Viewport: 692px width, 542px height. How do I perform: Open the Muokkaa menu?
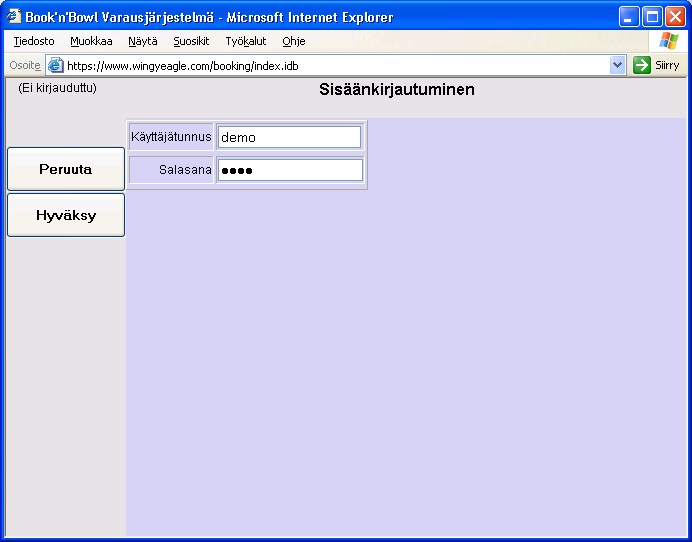pos(91,41)
